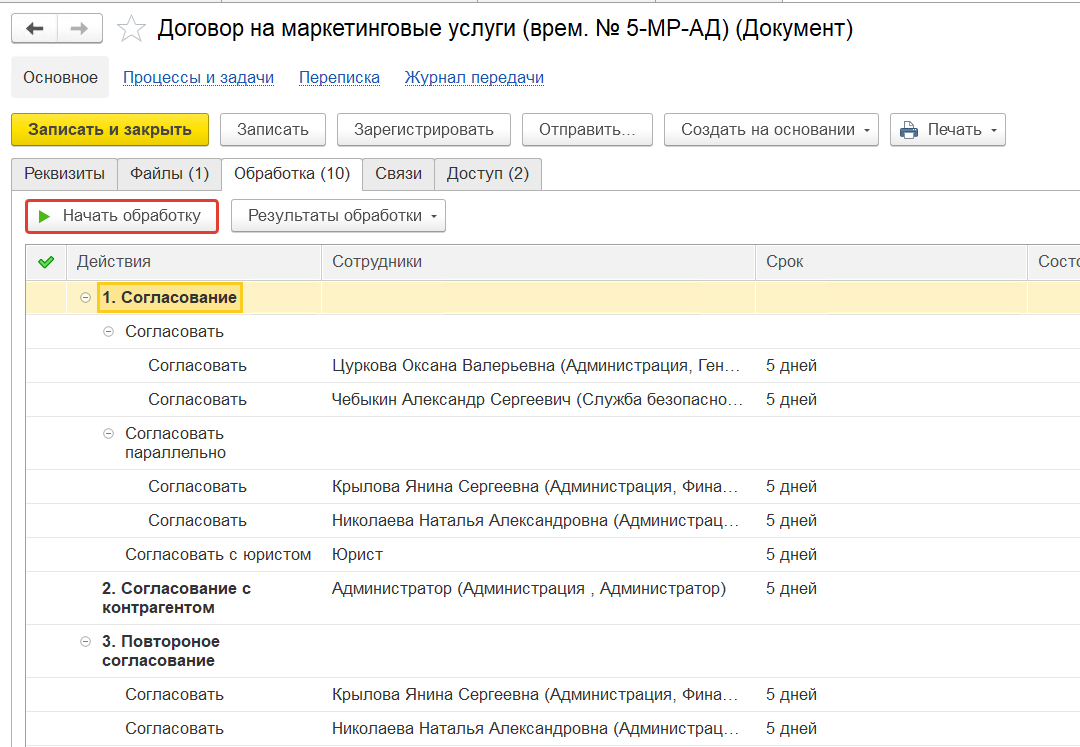Open 'Создать на основании' dropdown
Image resolution: width=1080 pixels, height=747 pixels.
point(771,130)
